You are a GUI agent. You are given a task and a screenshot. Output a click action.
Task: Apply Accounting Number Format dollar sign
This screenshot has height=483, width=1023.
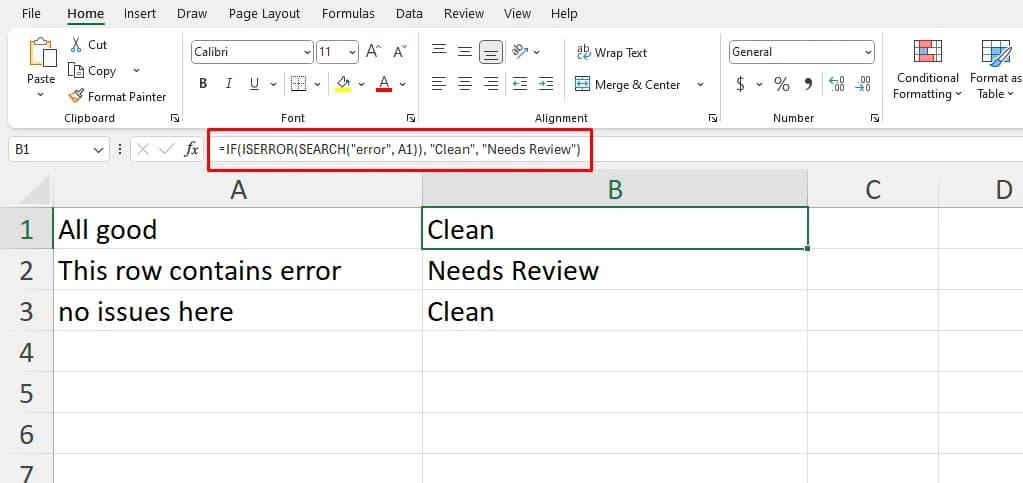click(740, 84)
